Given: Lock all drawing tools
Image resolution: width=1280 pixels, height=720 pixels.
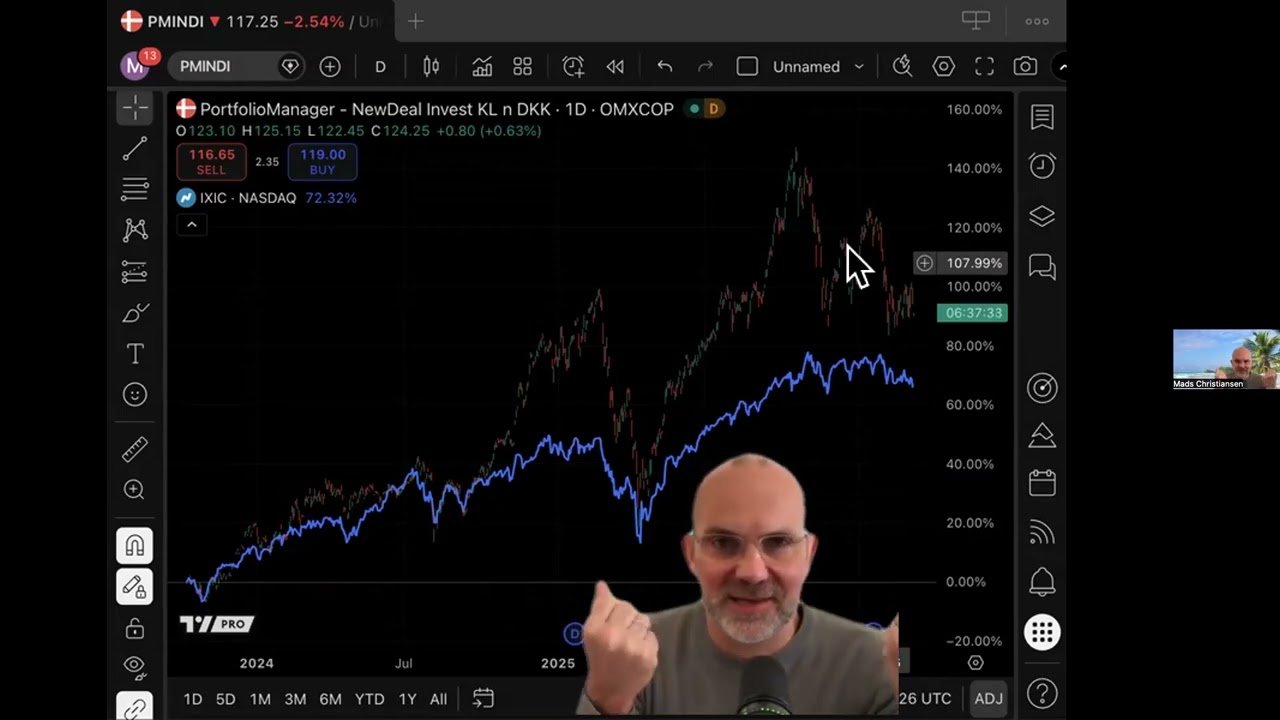Looking at the screenshot, I should [135, 629].
